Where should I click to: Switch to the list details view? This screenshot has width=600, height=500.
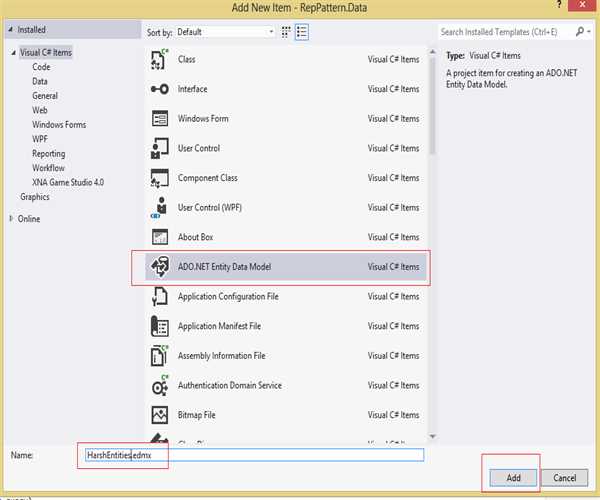pyautogui.click(x=301, y=32)
